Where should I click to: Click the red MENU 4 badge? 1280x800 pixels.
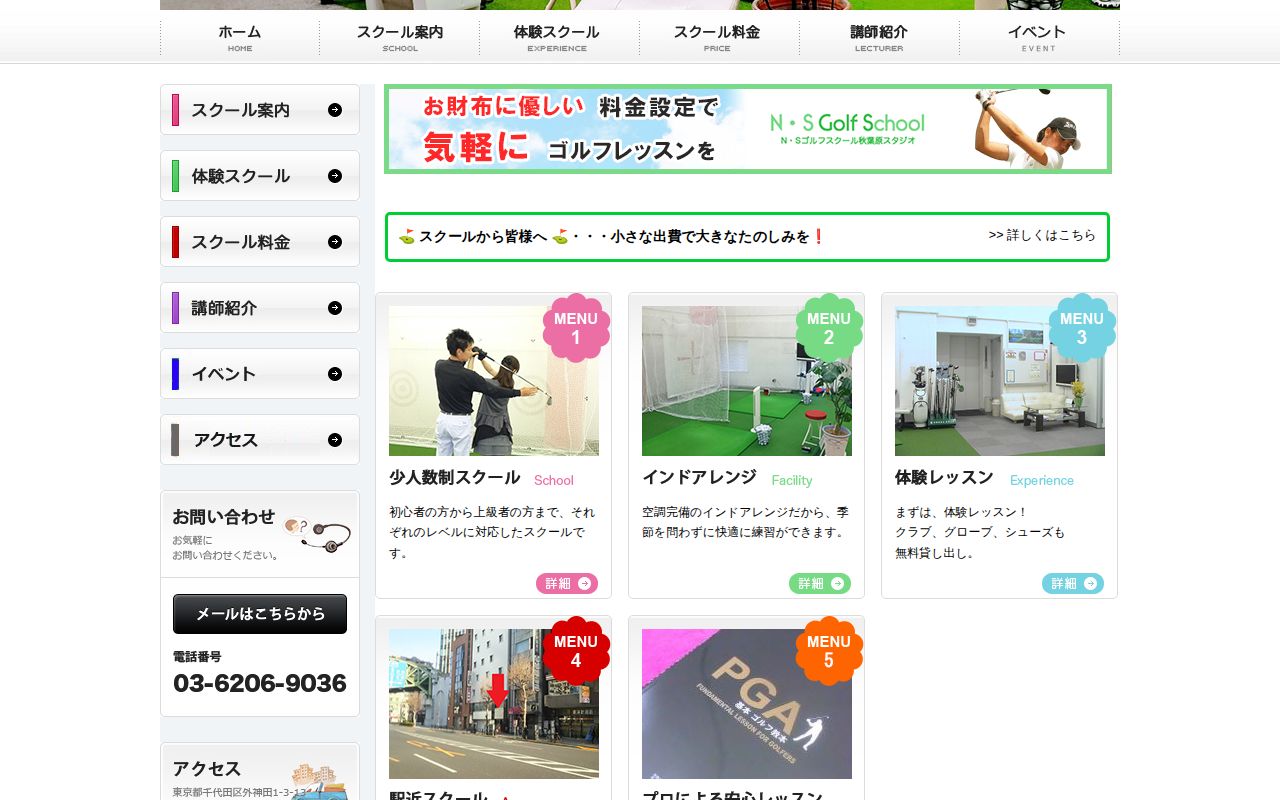576,651
